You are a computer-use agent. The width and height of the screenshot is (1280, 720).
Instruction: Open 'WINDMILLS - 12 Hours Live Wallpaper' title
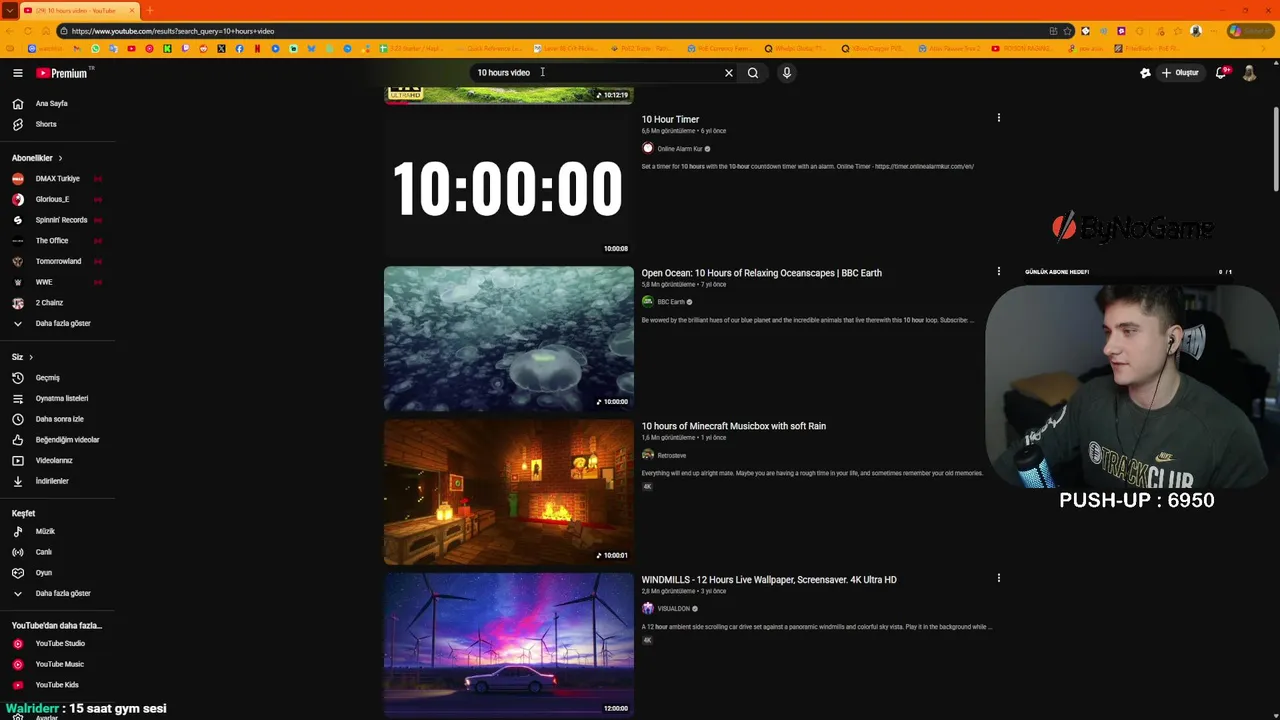coord(769,580)
